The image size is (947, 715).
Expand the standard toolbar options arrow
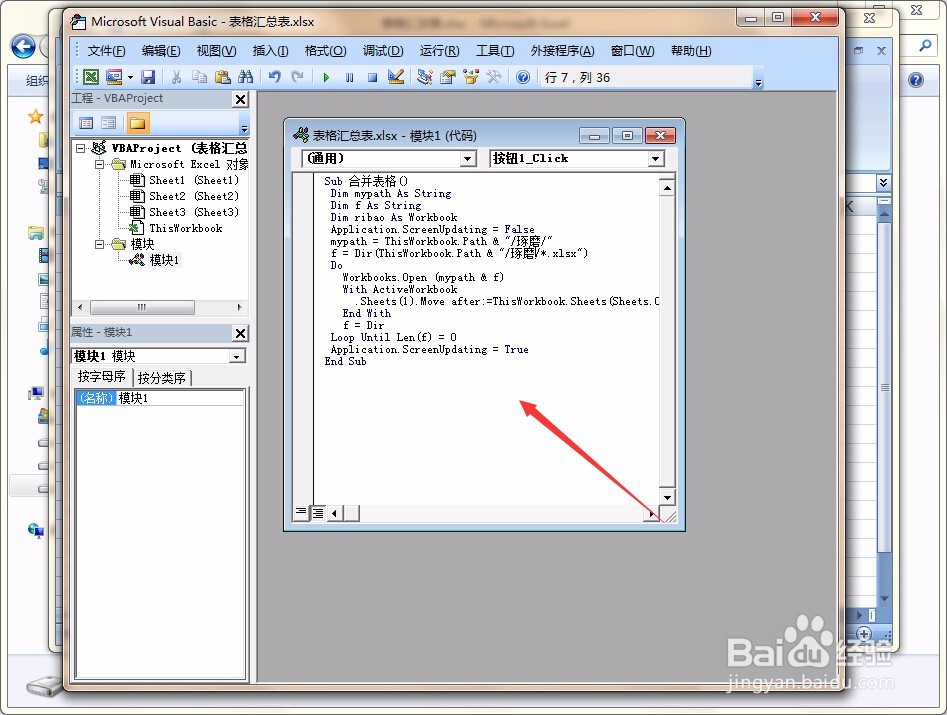(x=759, y=83)
